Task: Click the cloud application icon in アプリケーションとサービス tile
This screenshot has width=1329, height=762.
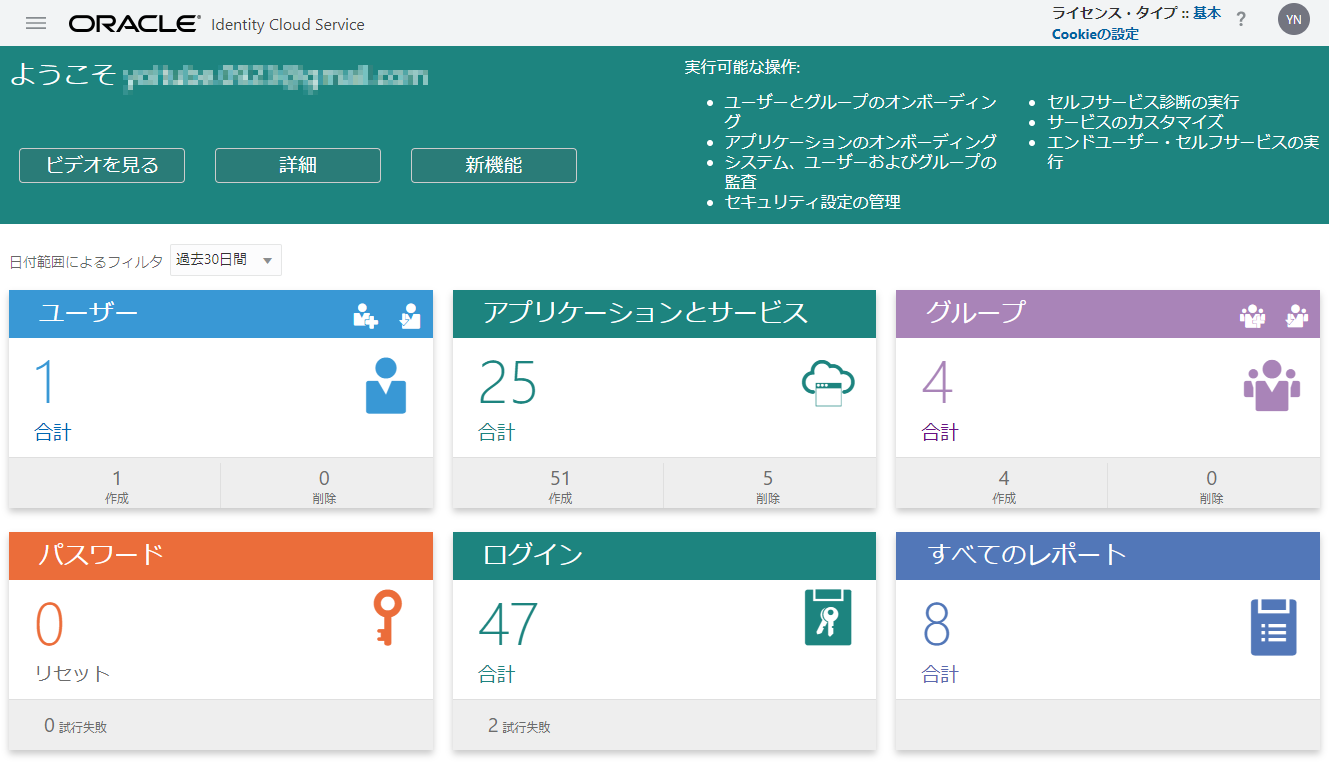Action: [x=828, y=384]
